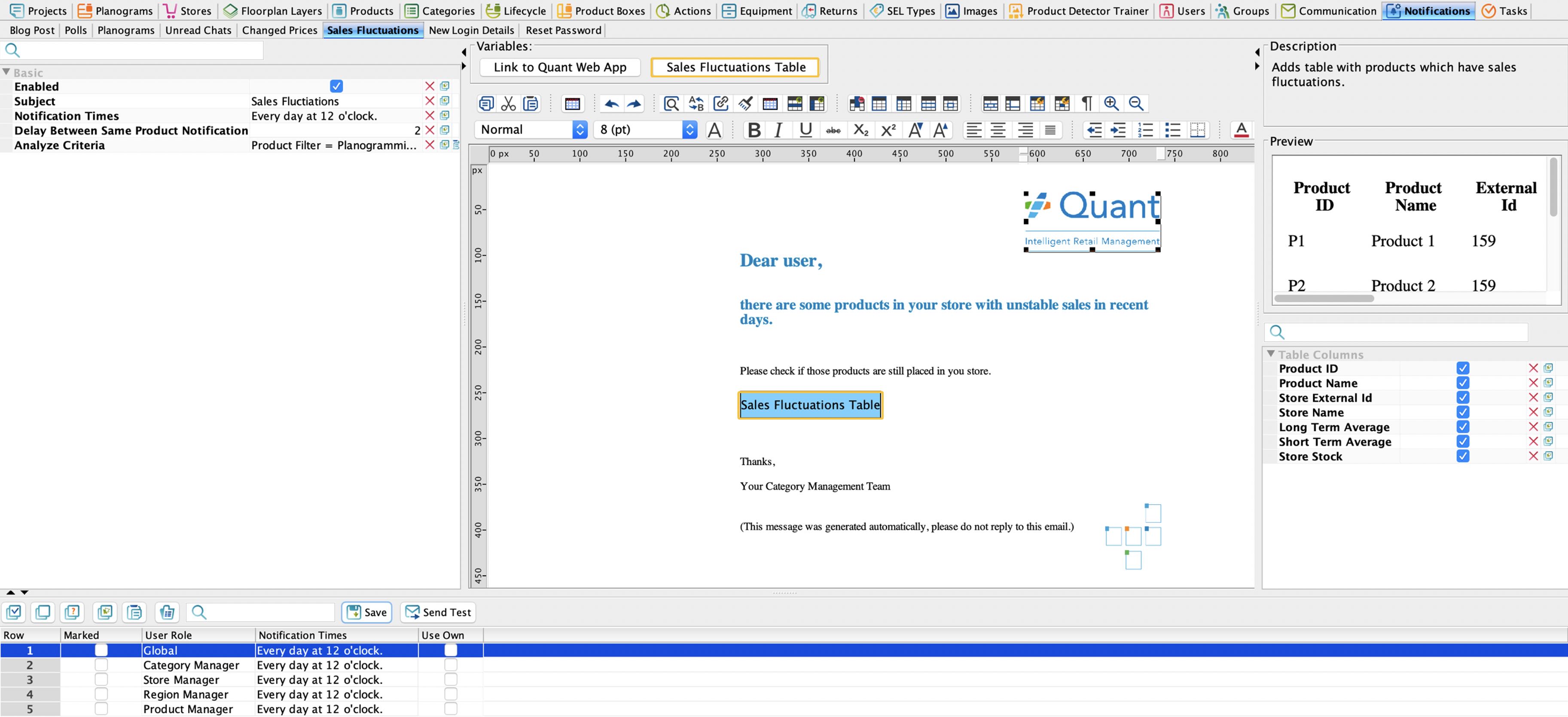Open the 8 (pt) font size dropdown
This screenshot has height=717, width=1568.
tap(645, 130)
